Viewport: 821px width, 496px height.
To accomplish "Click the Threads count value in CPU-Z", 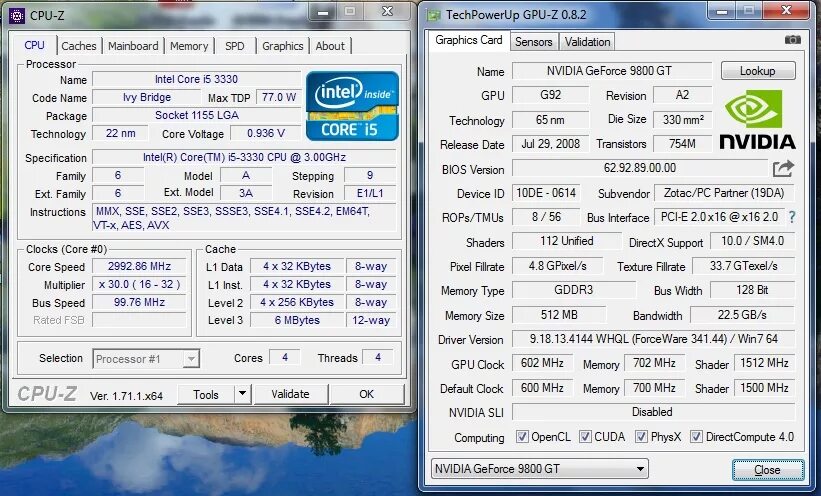I will pyautogui.click(x=378, y=357).
